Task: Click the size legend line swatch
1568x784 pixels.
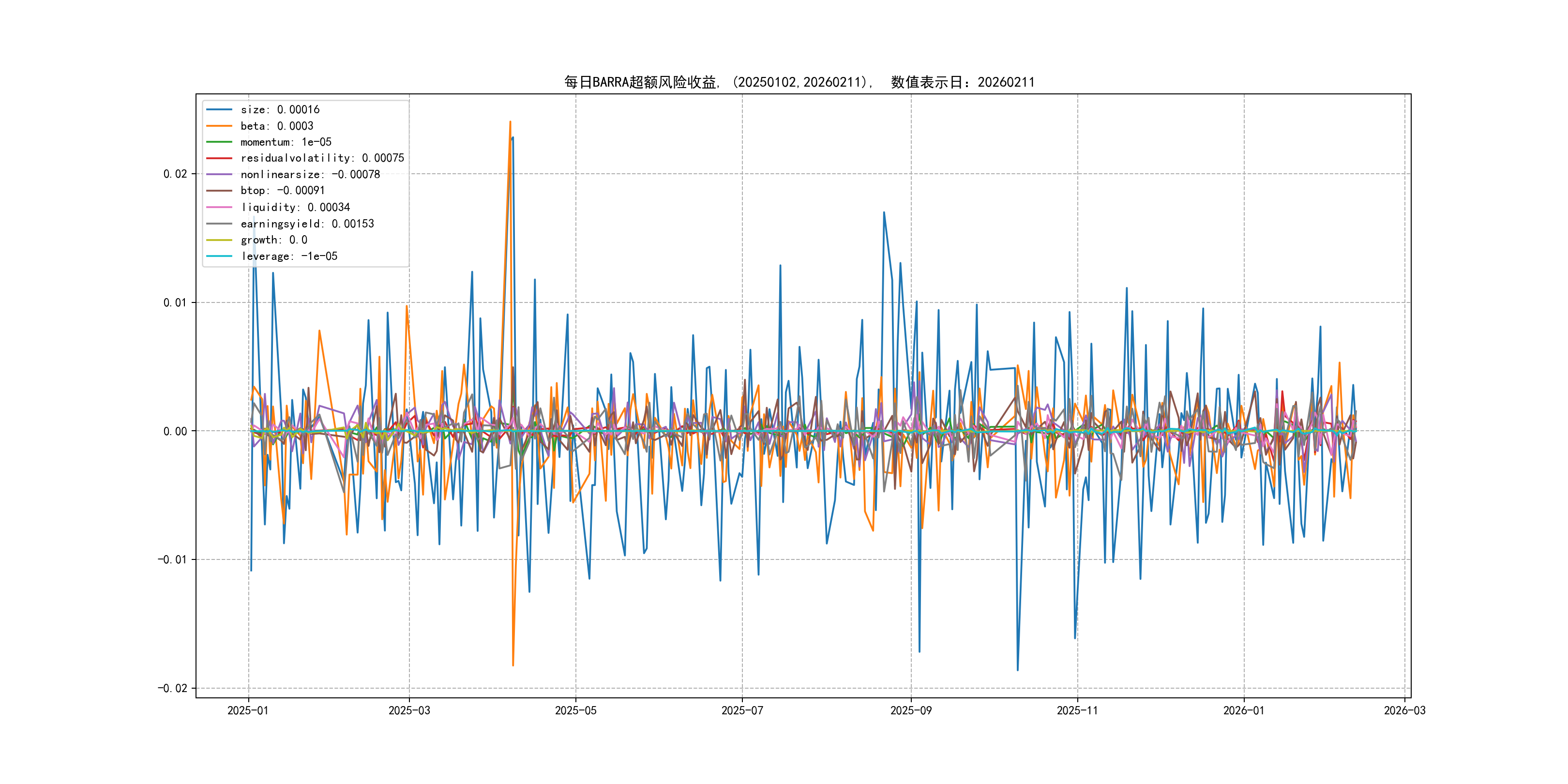Action: 219,109
